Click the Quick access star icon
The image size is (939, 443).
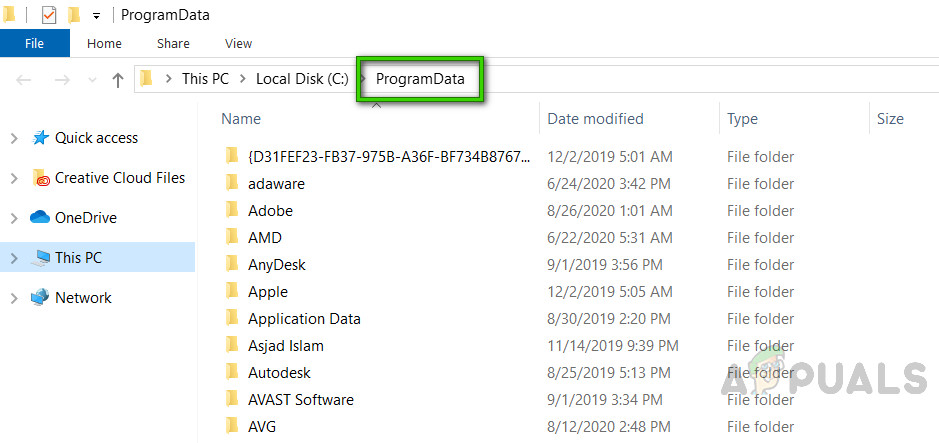(x=40, y=138)
